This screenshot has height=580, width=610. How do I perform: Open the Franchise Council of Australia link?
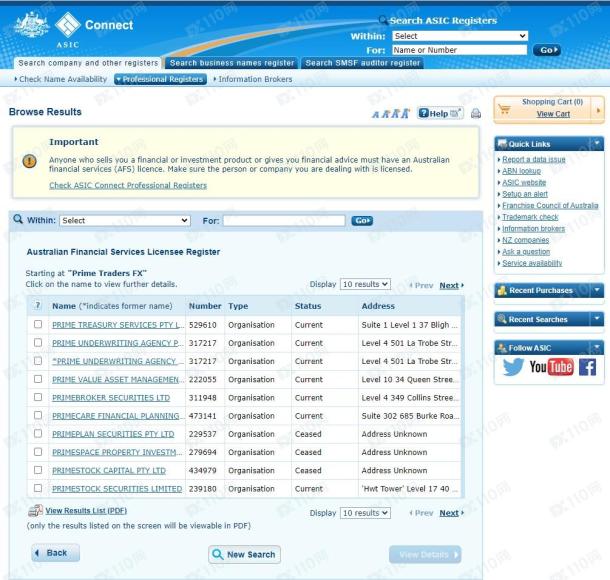click(550, 205)
